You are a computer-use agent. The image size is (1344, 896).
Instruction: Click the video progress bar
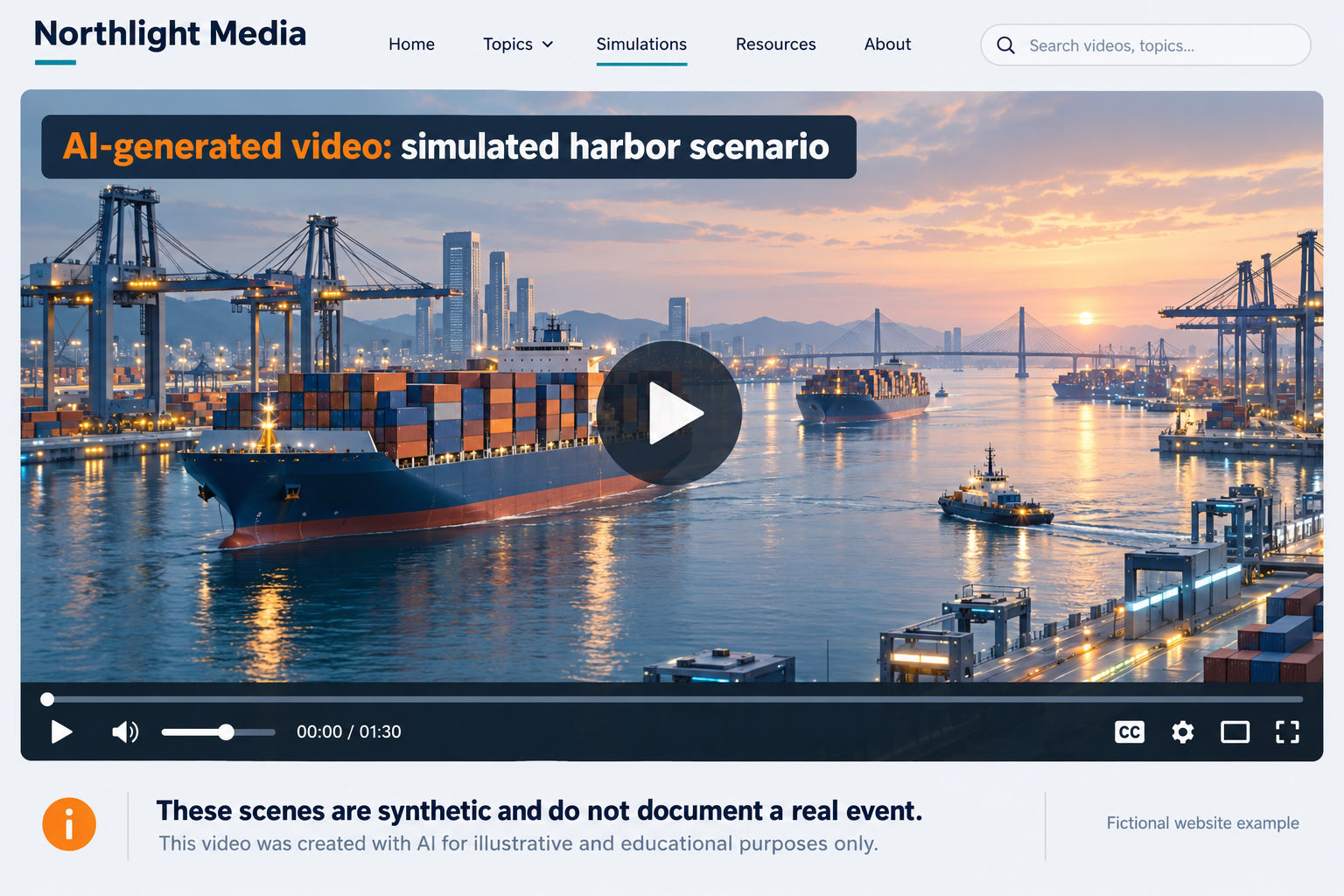674,699
